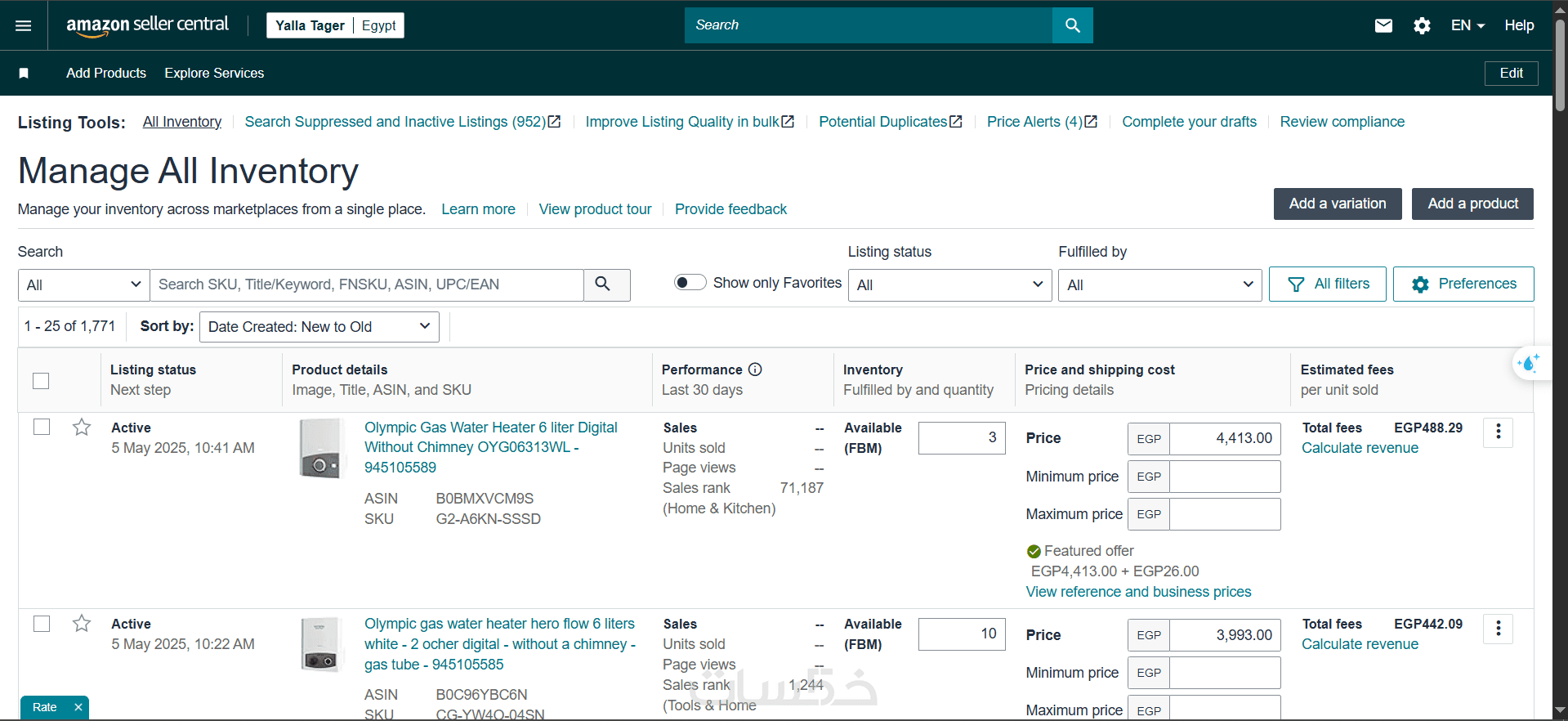Open Olympic gas water heater hero flow title
The width and height of the screenshot is (1568, 721).
[500, 644]
